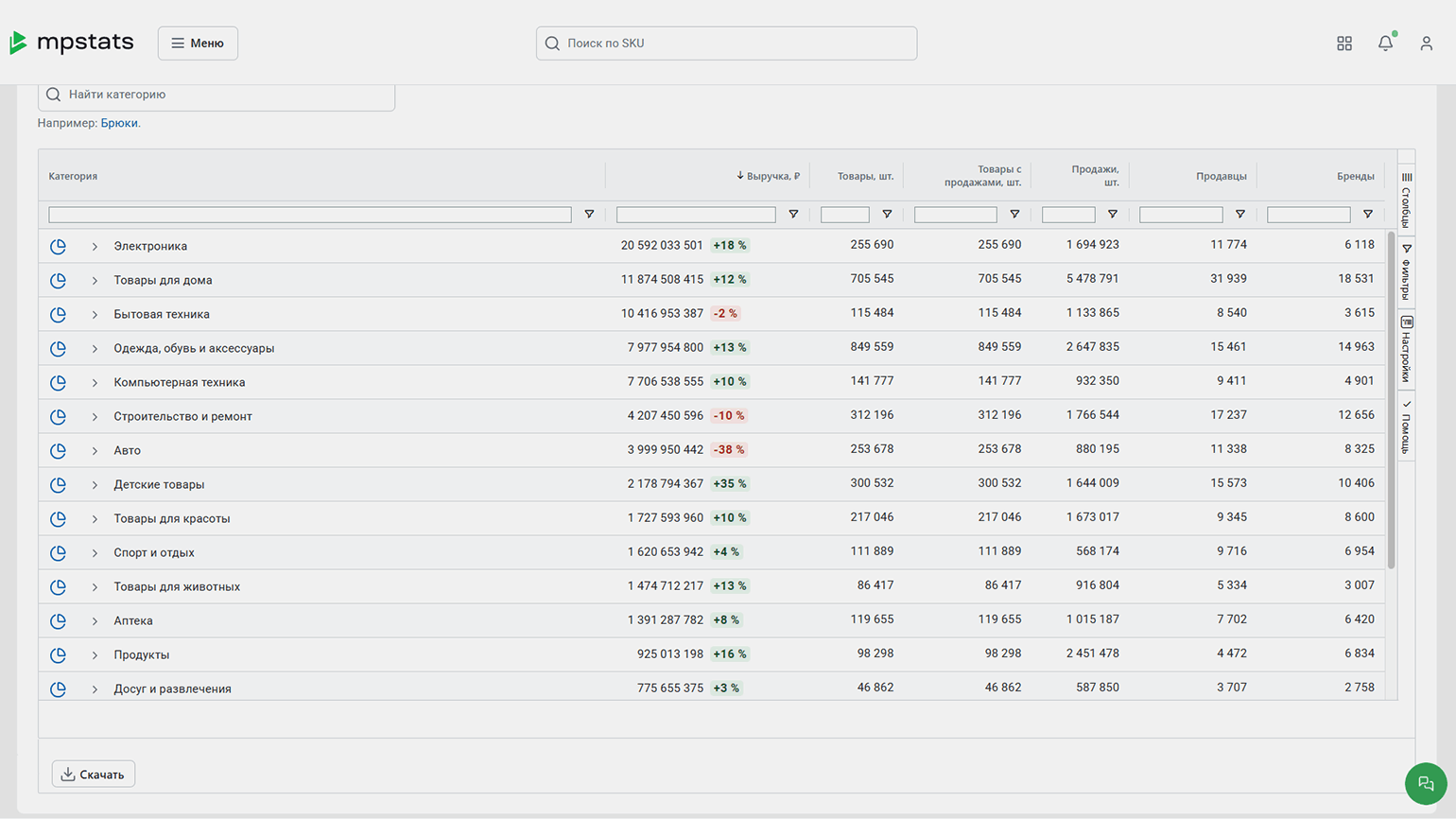Click pie chart icon for Электроника
1456x819 pixels.
tap(58, 246)
